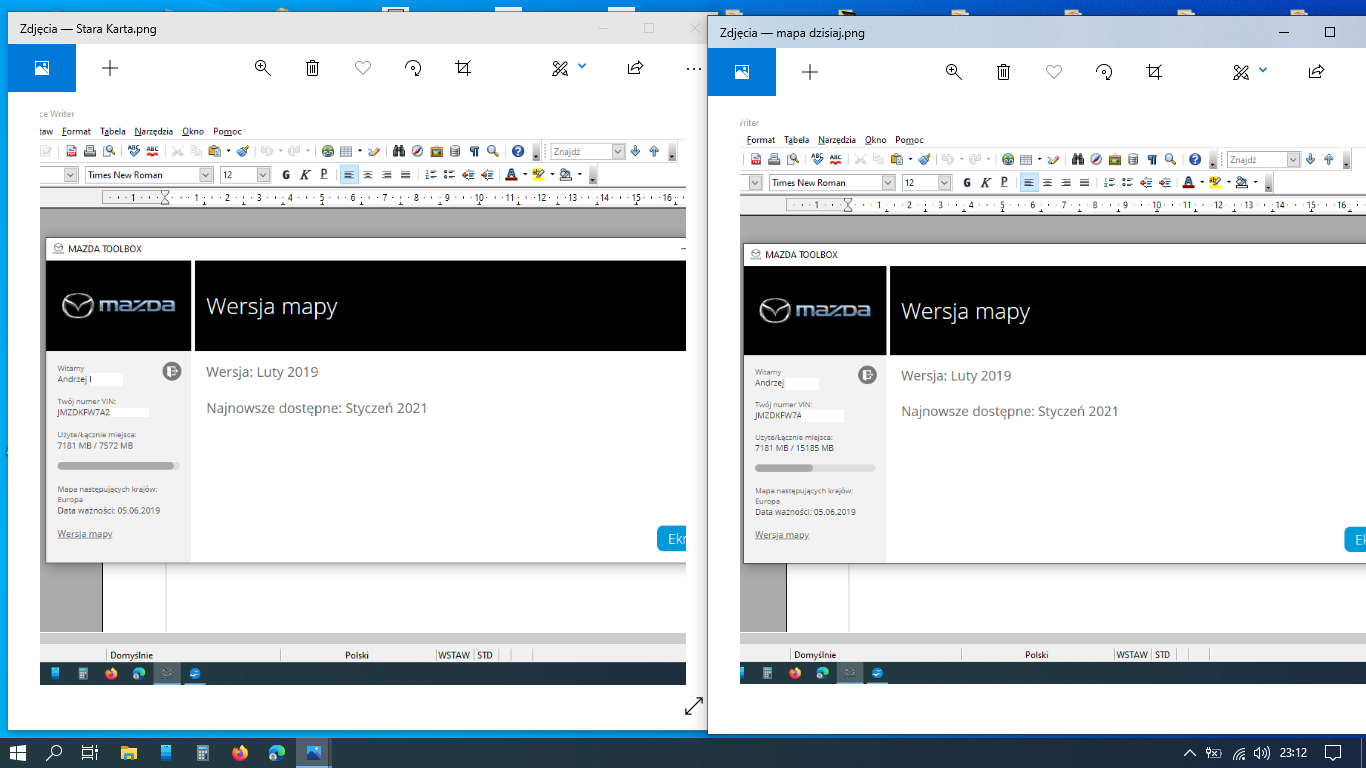Viewport: 1366px width, 768px height.
Task: Click trash icon in mapa dzisiaj.png window
Action: 1004,72
